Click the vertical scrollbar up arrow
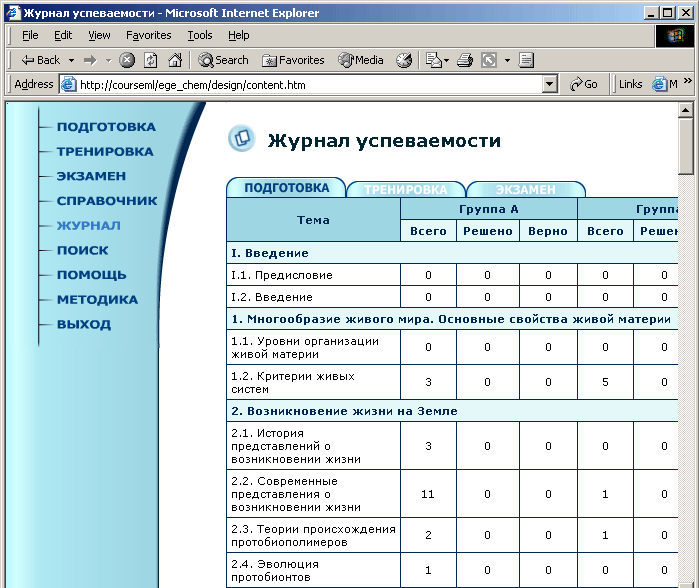This screenshot has width=699, height=588. (x=685, y=110)
